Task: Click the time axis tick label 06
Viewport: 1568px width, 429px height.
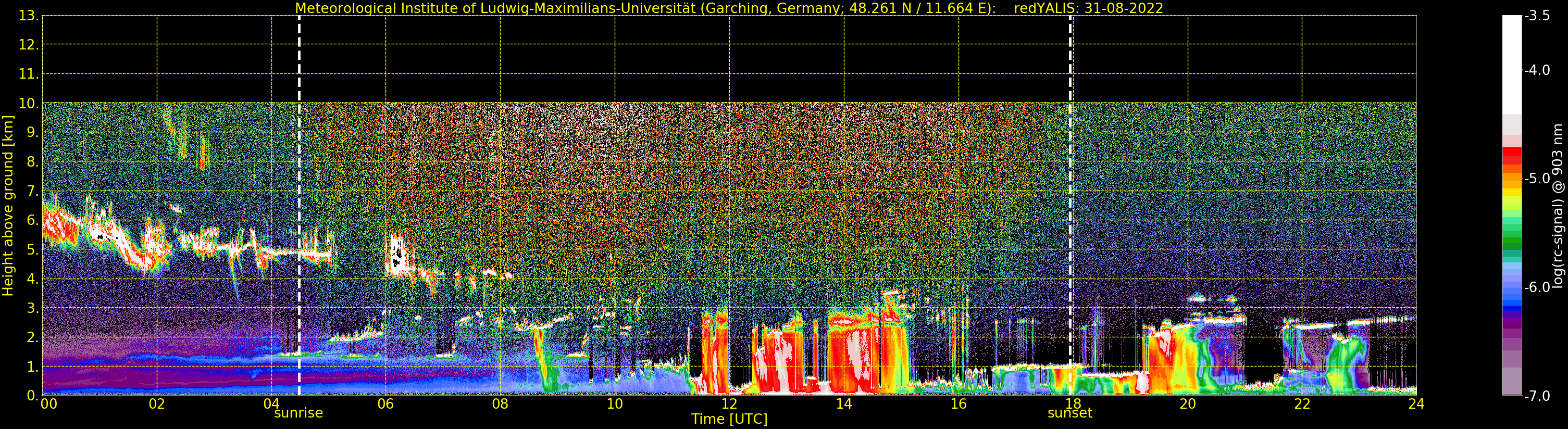Action: tap(386, 404)
